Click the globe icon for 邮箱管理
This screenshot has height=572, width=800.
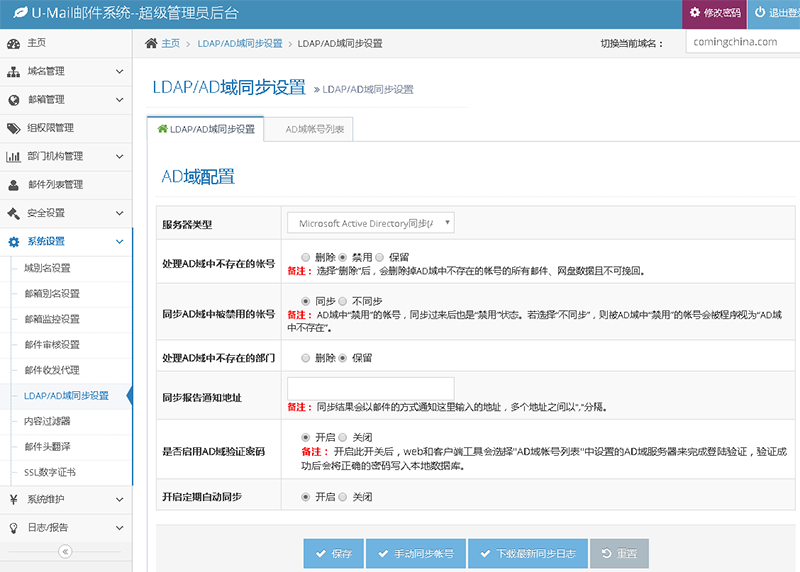tap(14, 100)
